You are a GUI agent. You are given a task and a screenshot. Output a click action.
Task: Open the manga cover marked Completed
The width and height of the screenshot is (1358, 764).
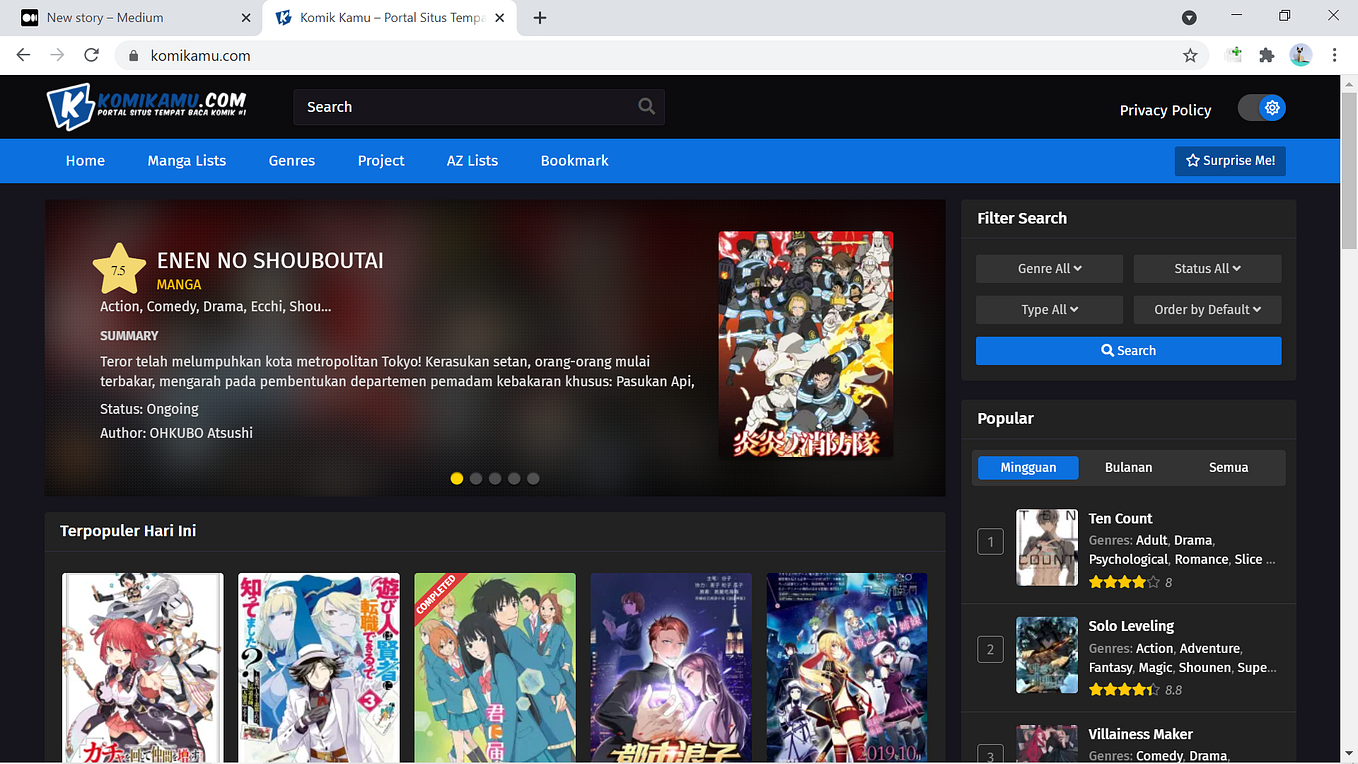tap(495, 668)
